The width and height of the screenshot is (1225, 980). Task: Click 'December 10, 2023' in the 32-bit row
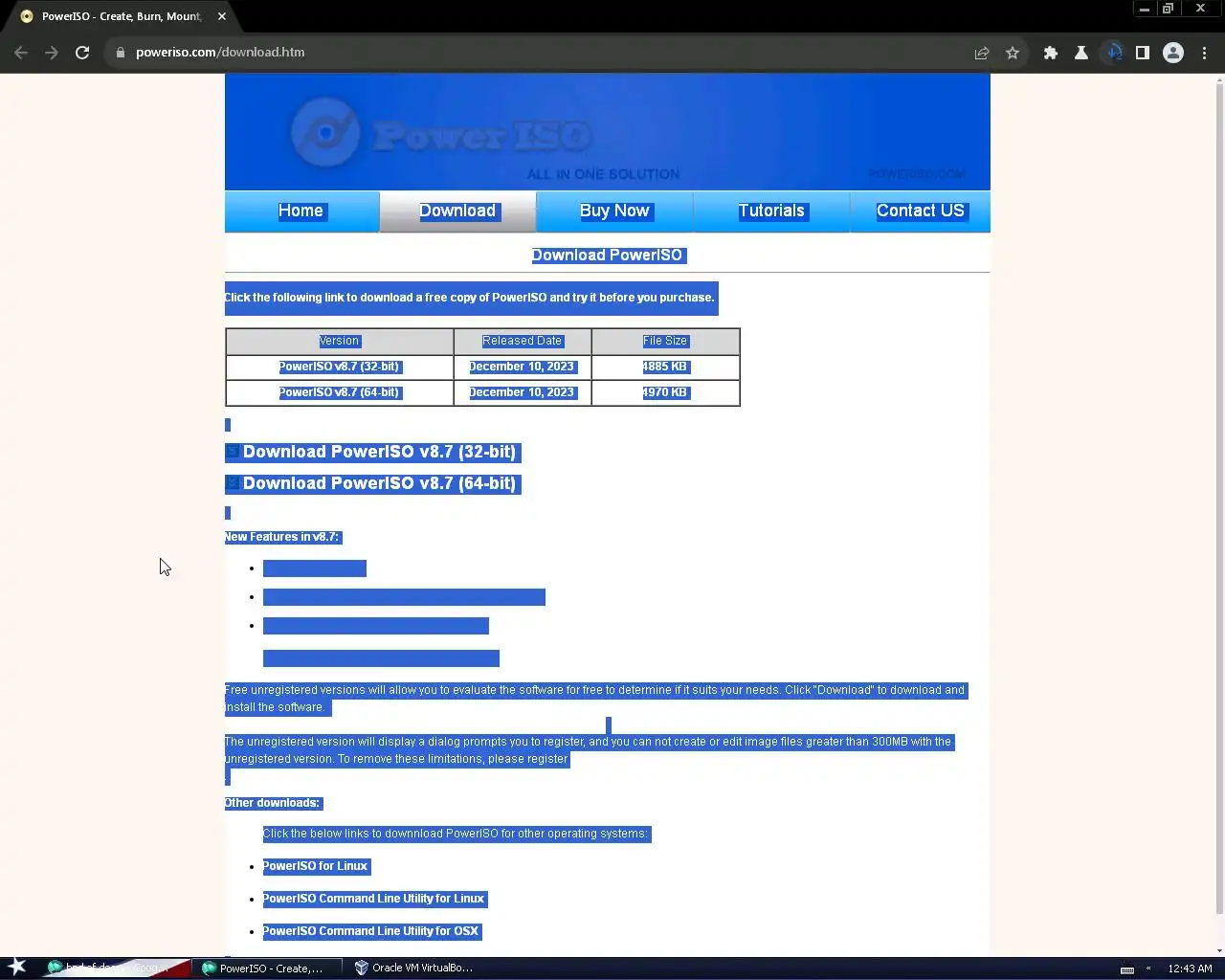tap(522, 367)
